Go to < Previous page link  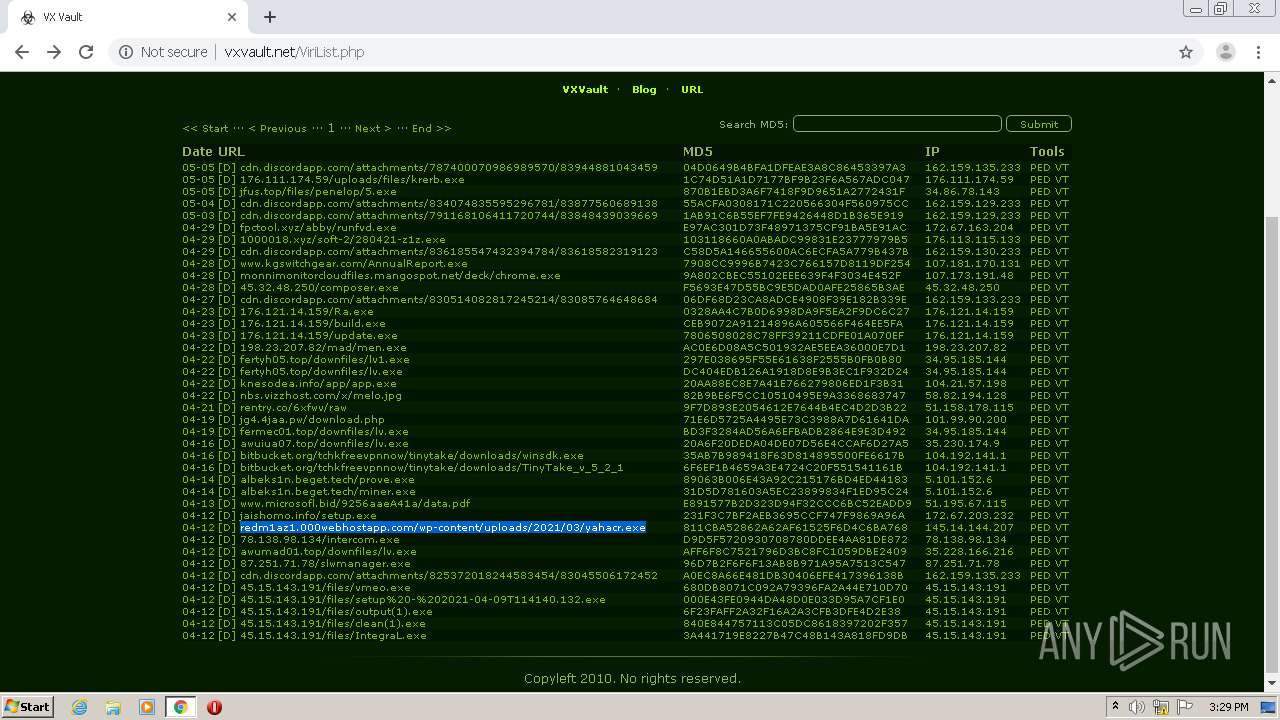click(277, 128)
